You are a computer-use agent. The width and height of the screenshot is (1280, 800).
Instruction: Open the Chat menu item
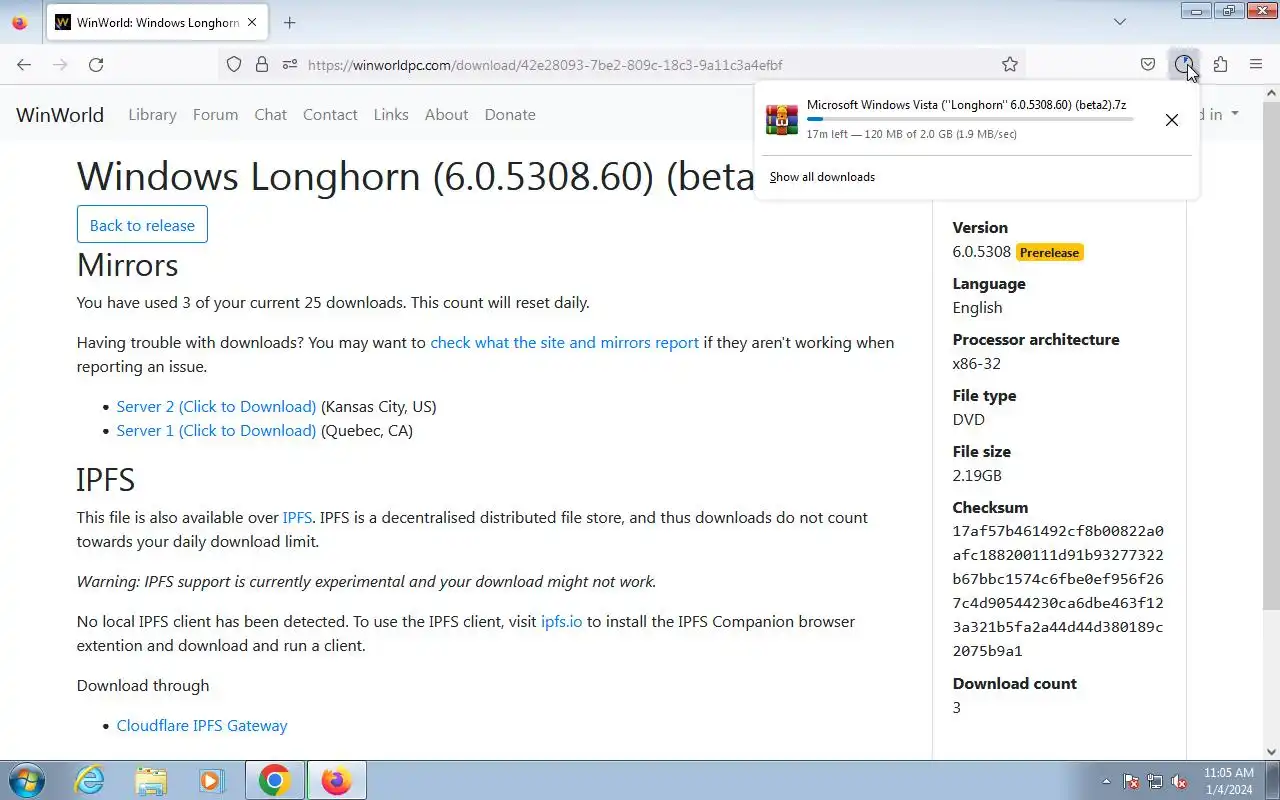point(270,114)
